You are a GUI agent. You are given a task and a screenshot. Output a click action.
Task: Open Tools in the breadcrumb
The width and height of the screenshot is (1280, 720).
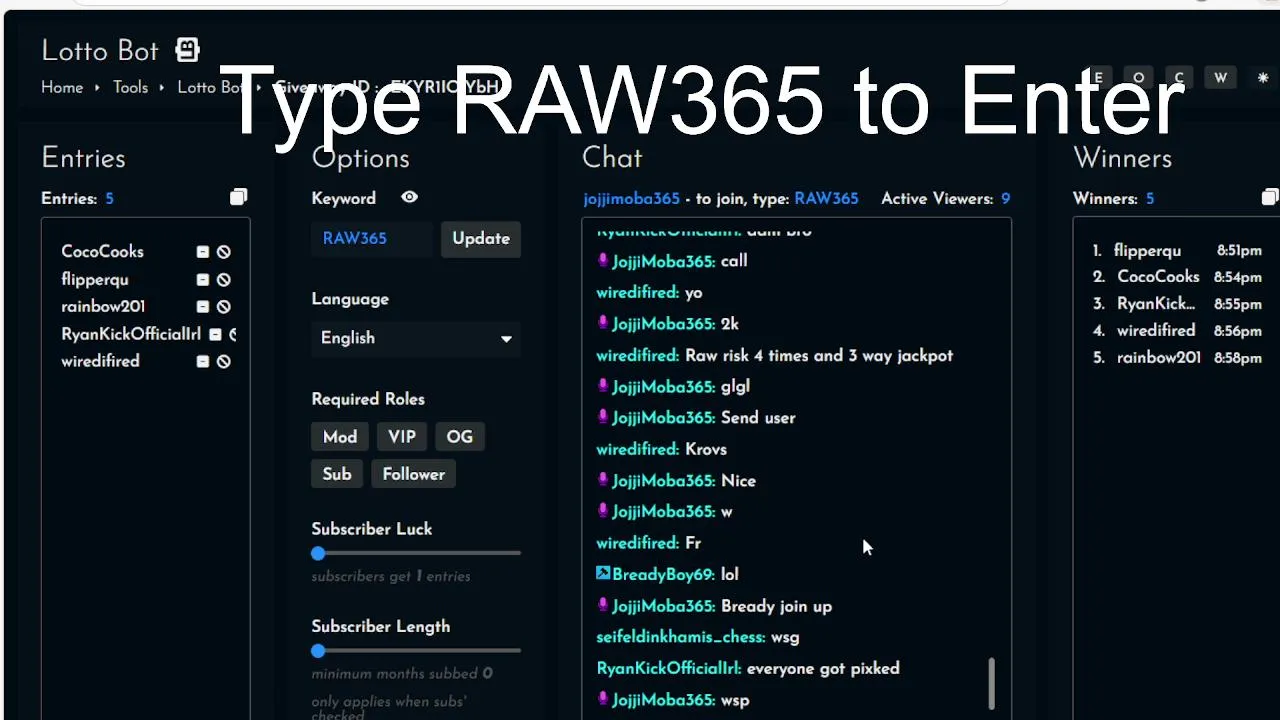coord(130,88)
